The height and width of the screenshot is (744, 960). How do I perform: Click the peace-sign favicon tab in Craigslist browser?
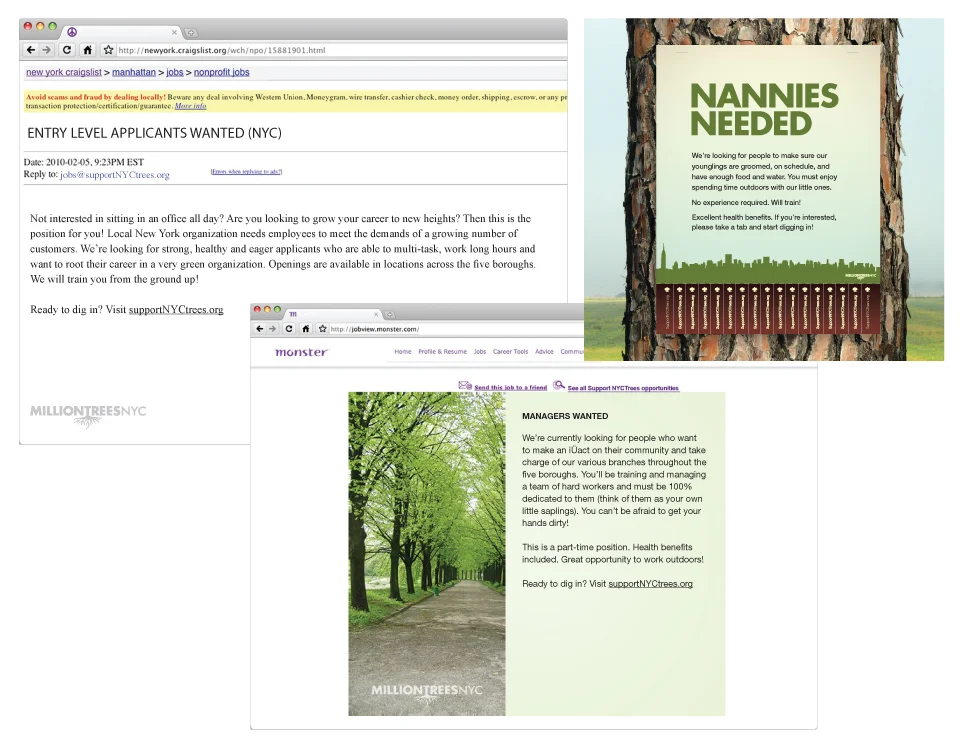coord(72,32)
